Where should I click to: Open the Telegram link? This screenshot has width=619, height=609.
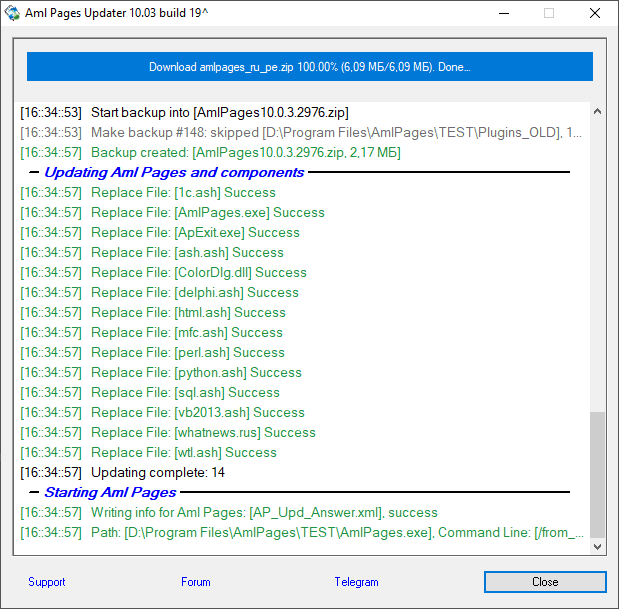[x=356, y=582]
